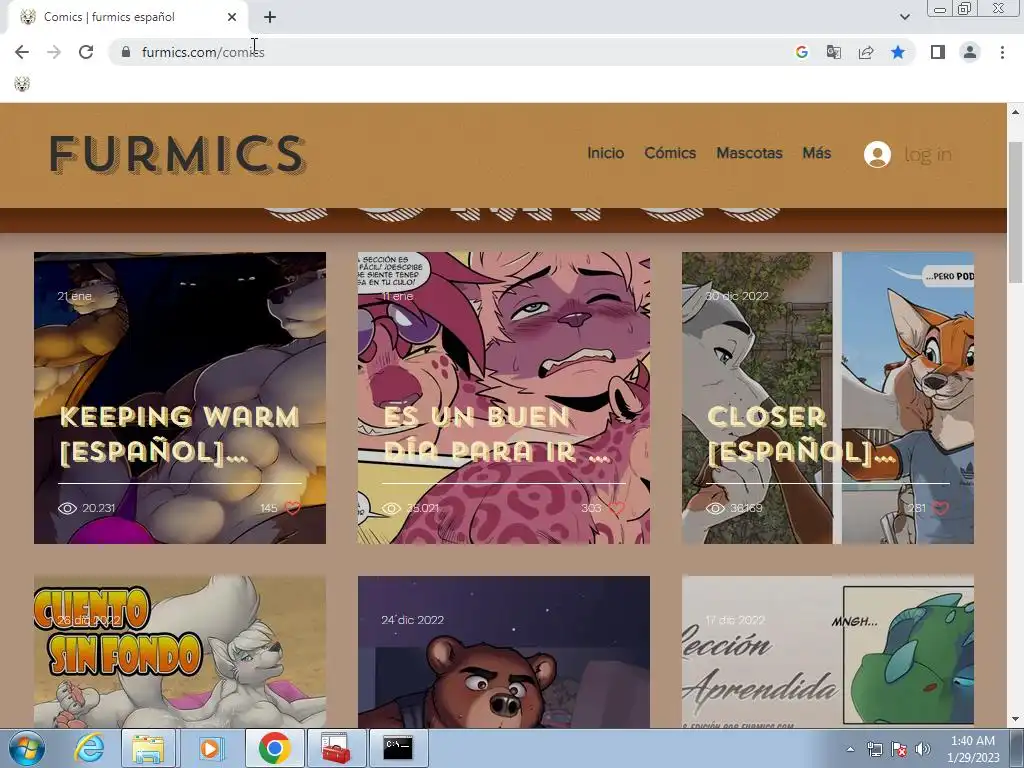Open the Keeping Warm [Español] comic card
The image size is (1024, 768).
[x=180, y=398]
